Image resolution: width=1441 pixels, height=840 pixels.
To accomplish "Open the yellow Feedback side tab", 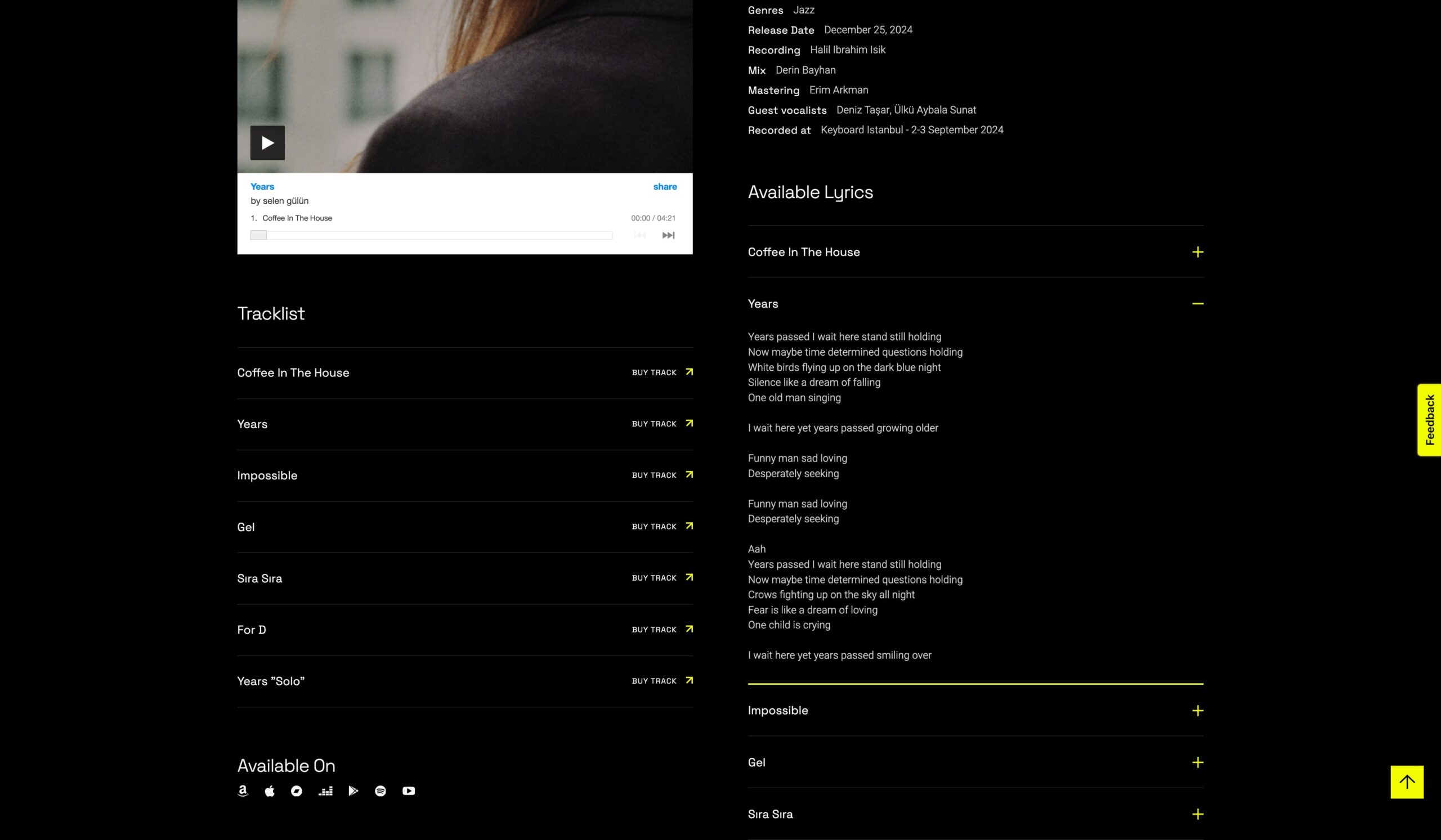I will tap(1429, 419).
